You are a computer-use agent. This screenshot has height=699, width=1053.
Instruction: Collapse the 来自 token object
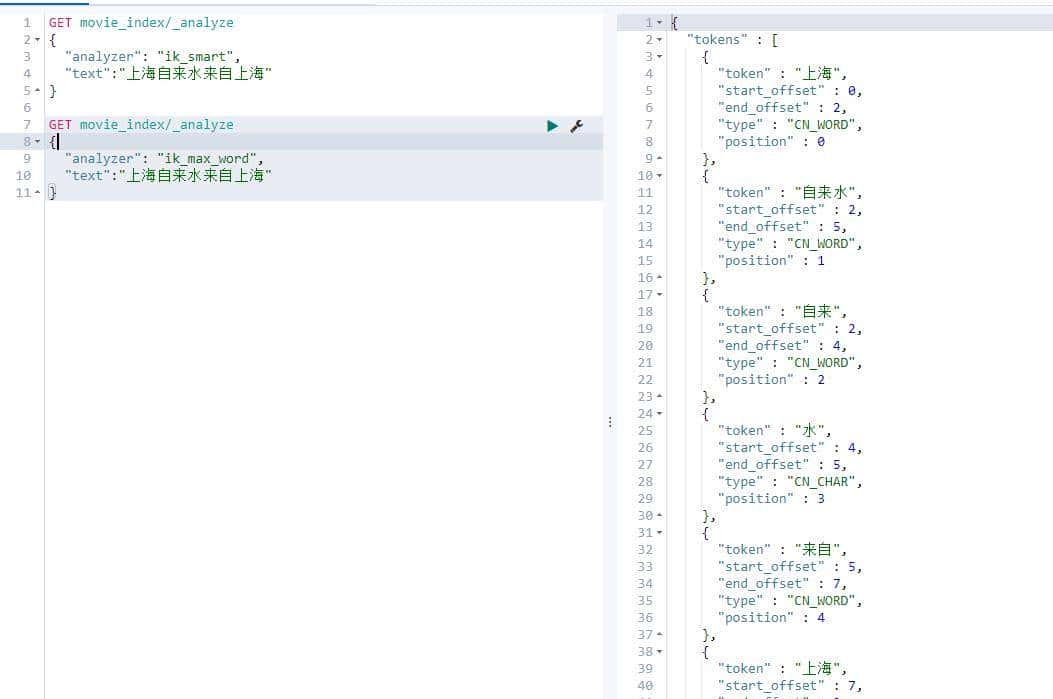[x=660, y=532]
